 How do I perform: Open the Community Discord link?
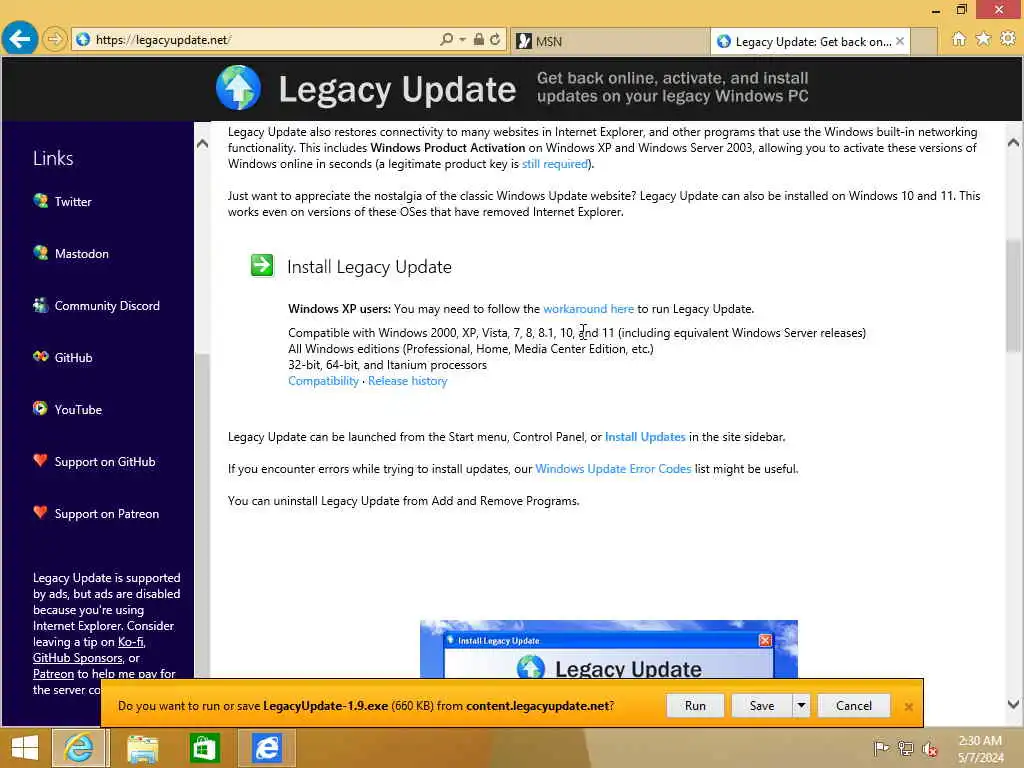107,306
